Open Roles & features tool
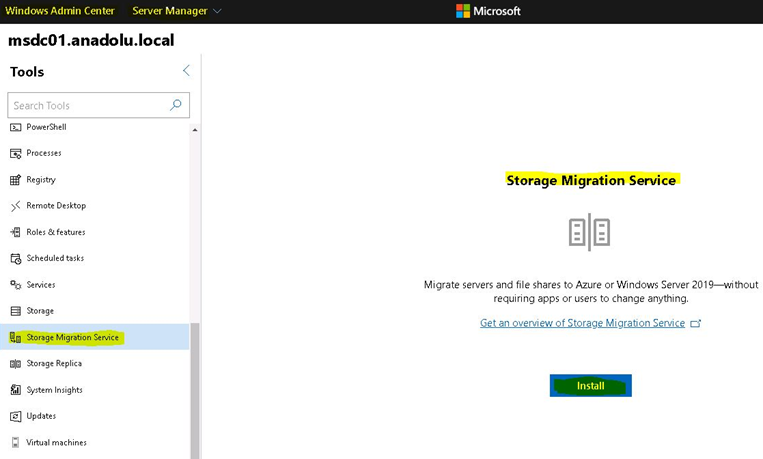 pyautogui.click(x=56, y=232)
